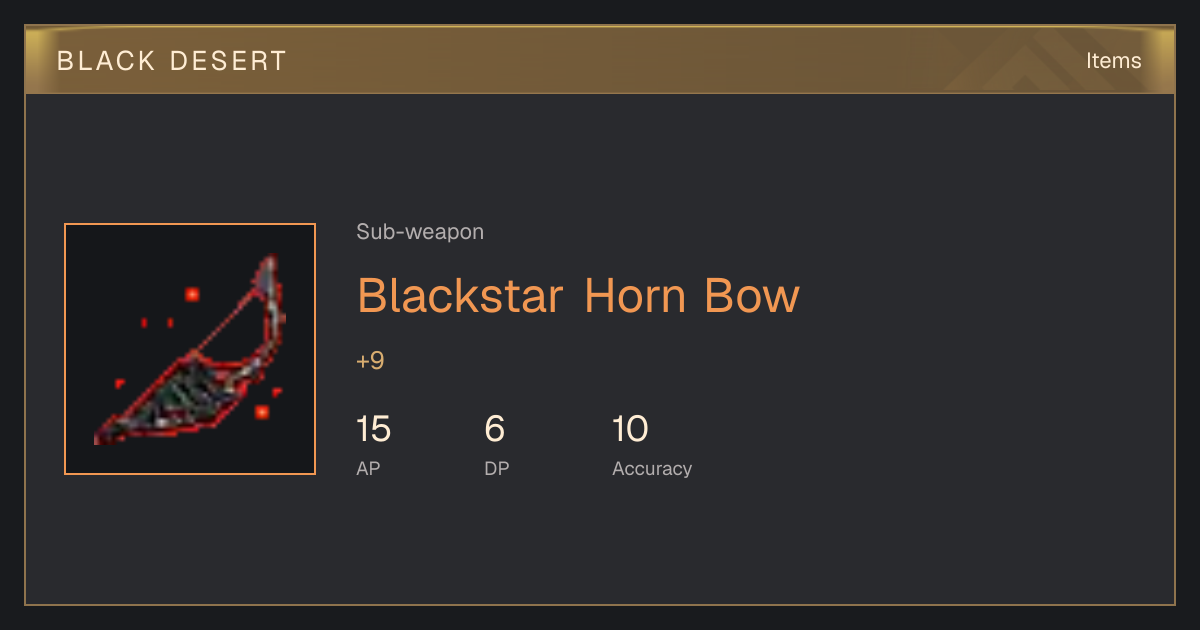Click the small red spark at icon's left

(120, 383)
